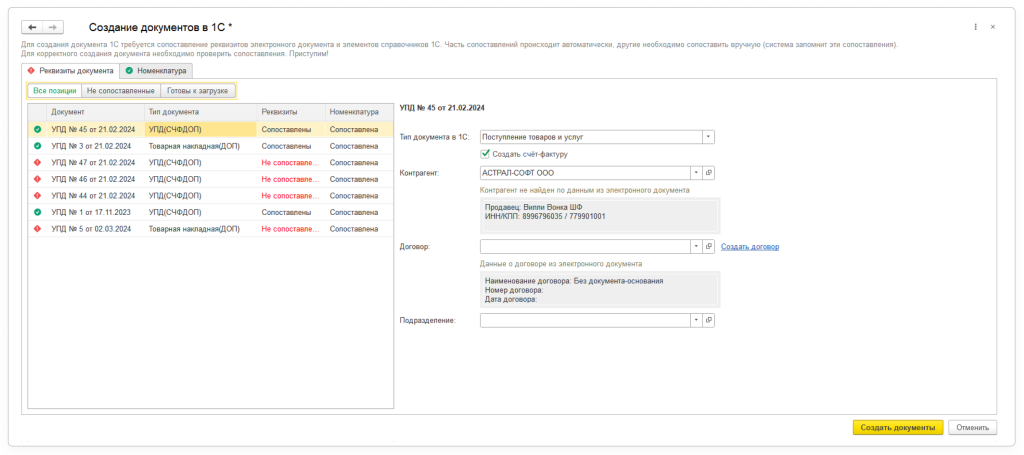Click red Не сопоставлены cell for УПД № 47
This screenshot has height=455, width=1024.
[291, 163]
